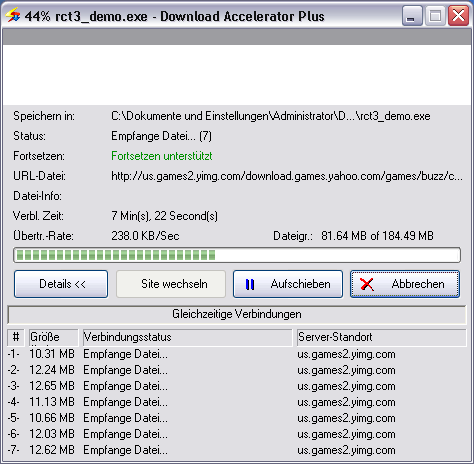Select the save path ending in rct3_demo.exe

tap(271, 116)
